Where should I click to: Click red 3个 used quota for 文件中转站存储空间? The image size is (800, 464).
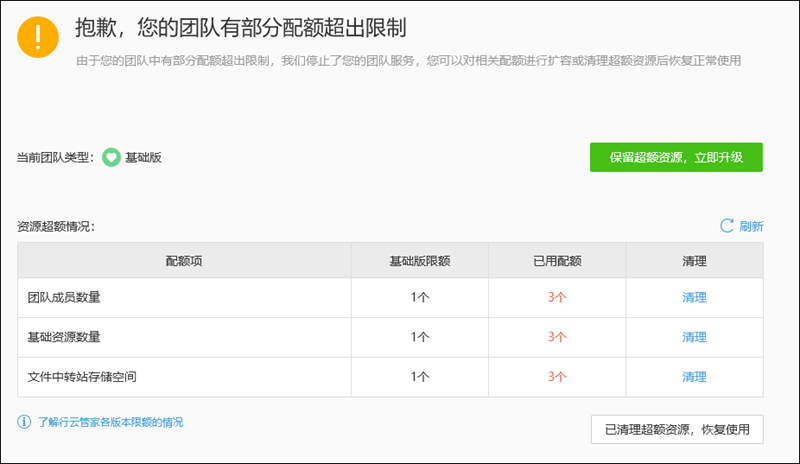(x=557, y=377)
